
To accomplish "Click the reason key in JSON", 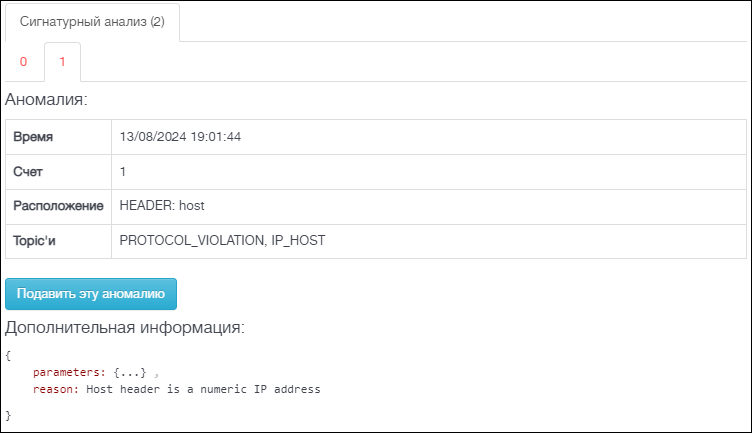I will tap(56, 389).
